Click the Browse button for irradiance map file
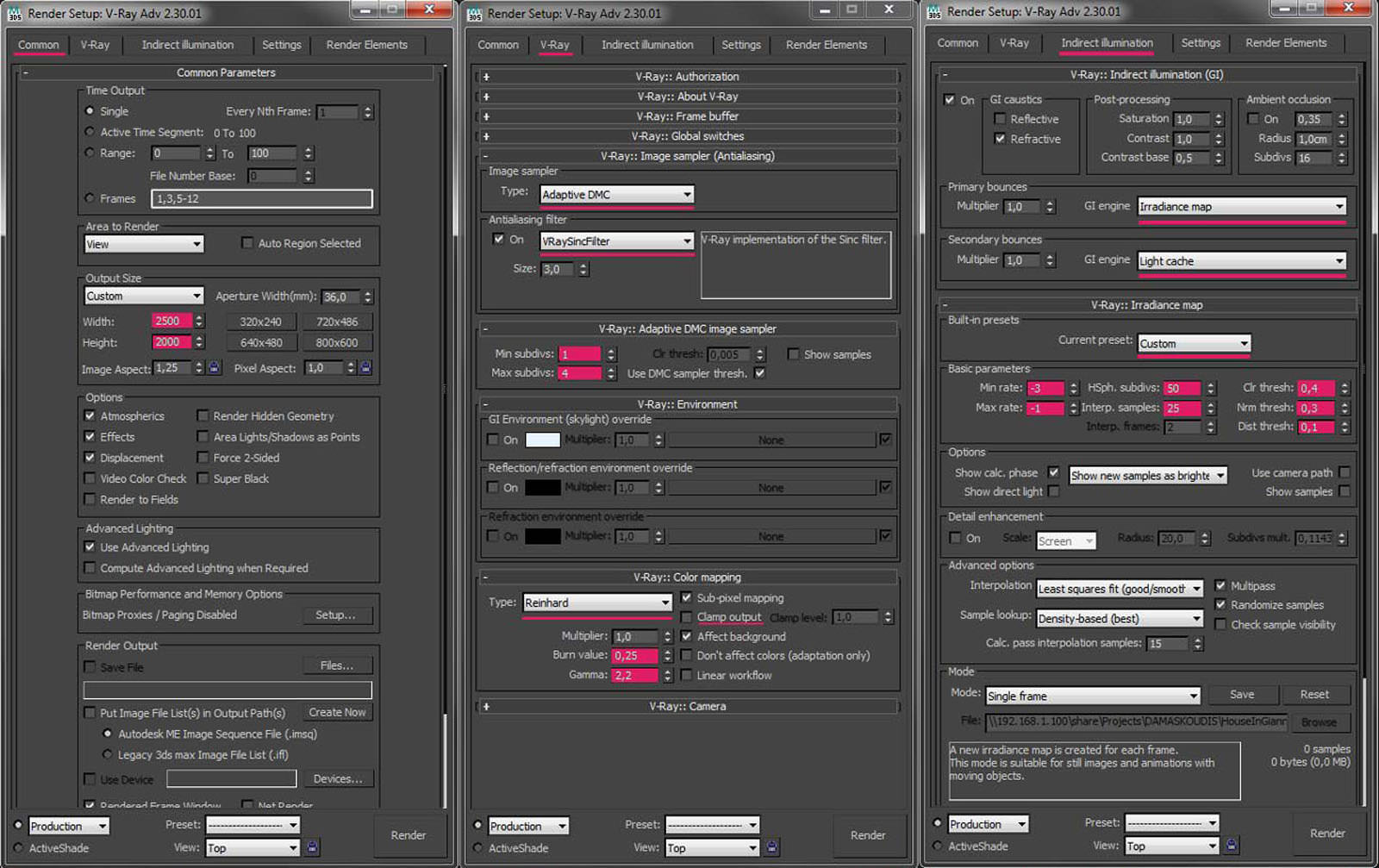Viewport: 1379px width, 868px height. (x=1319, y=722)
